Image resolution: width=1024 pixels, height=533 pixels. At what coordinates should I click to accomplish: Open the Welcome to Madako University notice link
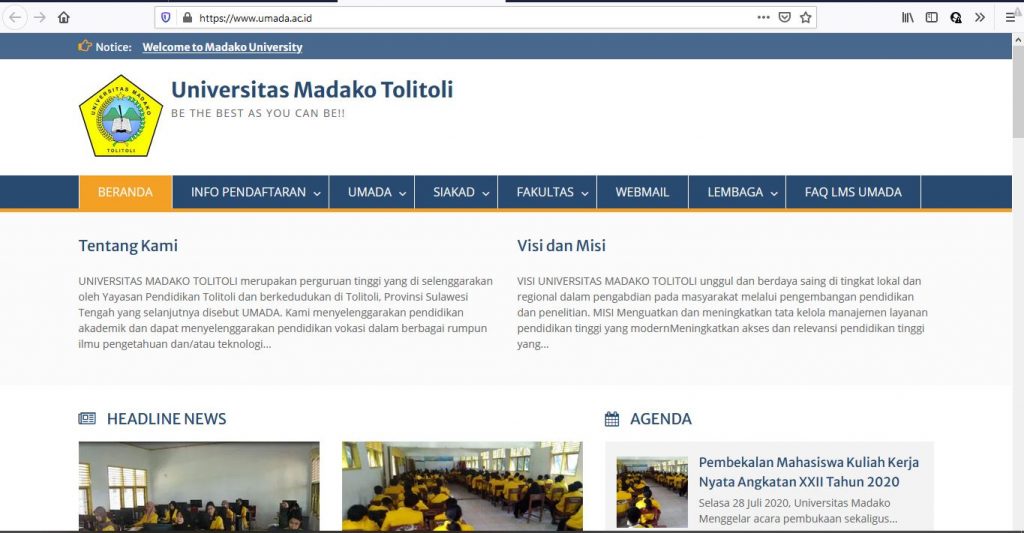(x=222, y=47)
